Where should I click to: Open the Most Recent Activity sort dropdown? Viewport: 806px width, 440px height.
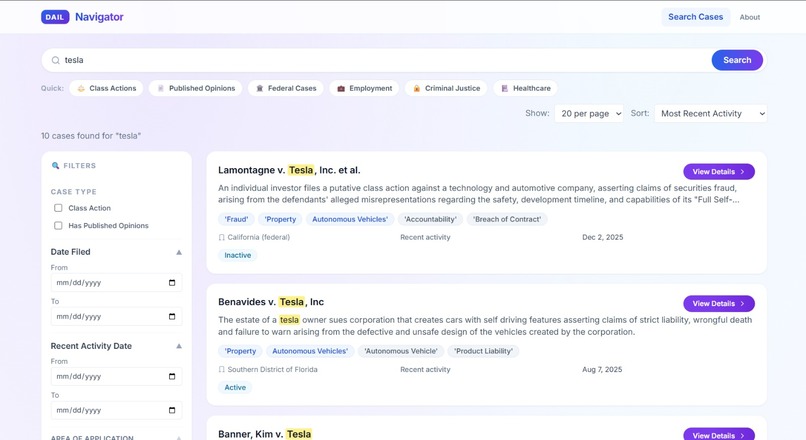[710, 114]
